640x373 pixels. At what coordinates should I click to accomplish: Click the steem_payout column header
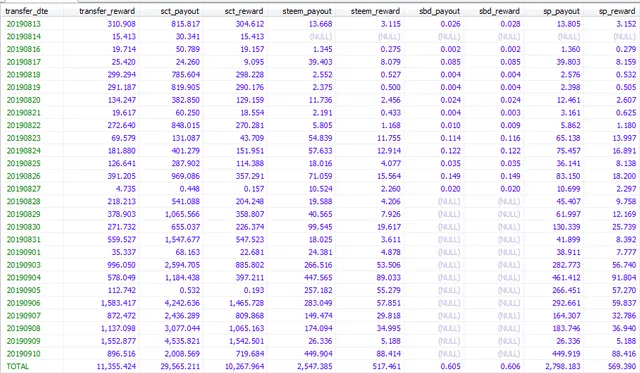pyautogui.click(x=307, y=11)
